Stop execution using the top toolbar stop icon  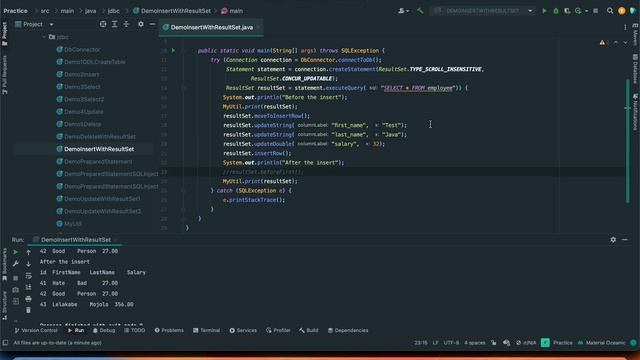tap(596, 11)
